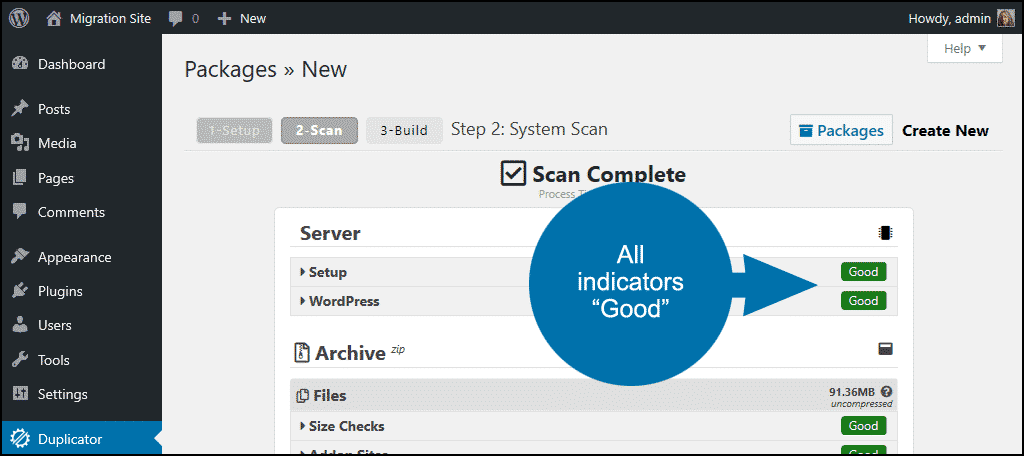Click the Posts pushpin icon

pos(20,108)
